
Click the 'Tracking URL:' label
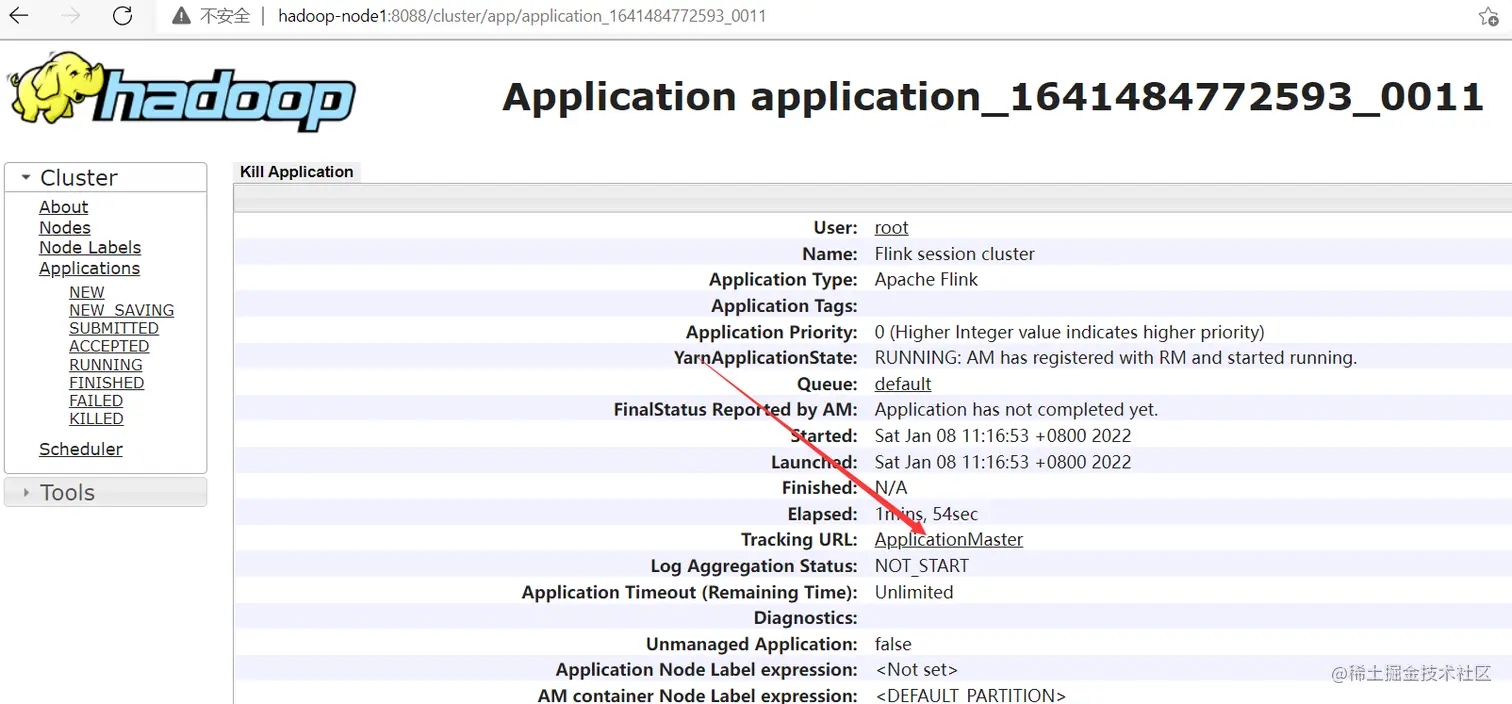[799, 540]
